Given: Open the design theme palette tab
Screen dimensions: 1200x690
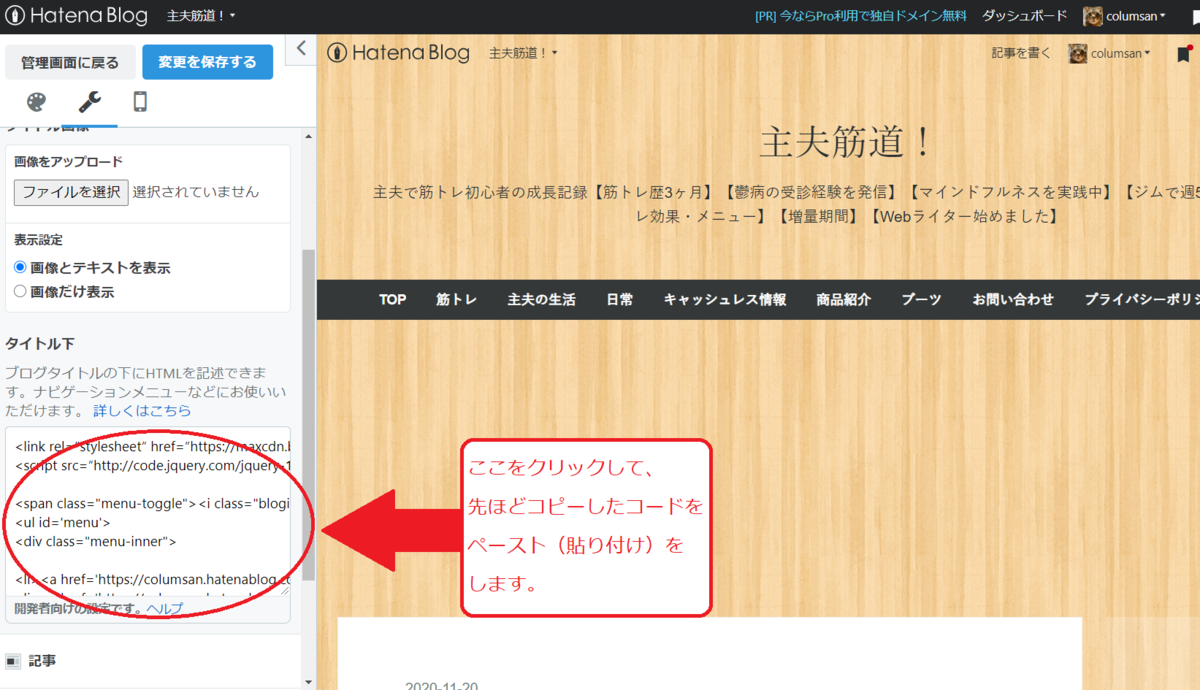Looking at the screenshot, I should coord(36,102).
